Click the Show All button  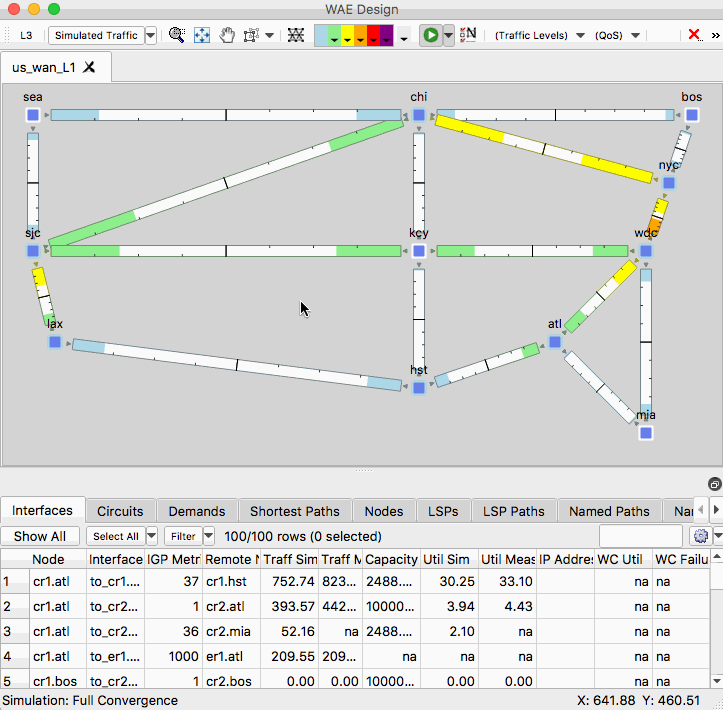(40, 536)
